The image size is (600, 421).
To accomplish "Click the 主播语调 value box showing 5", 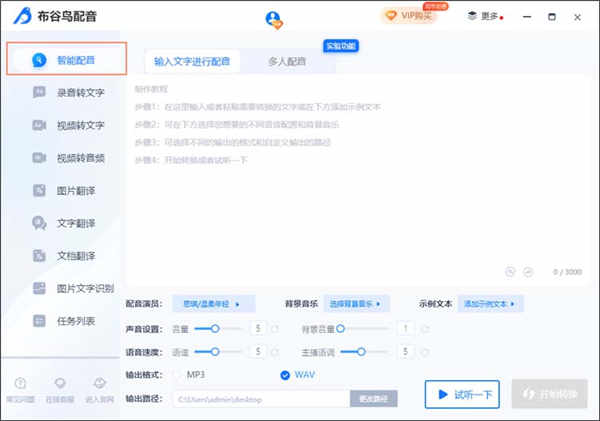I will point(406,351).
